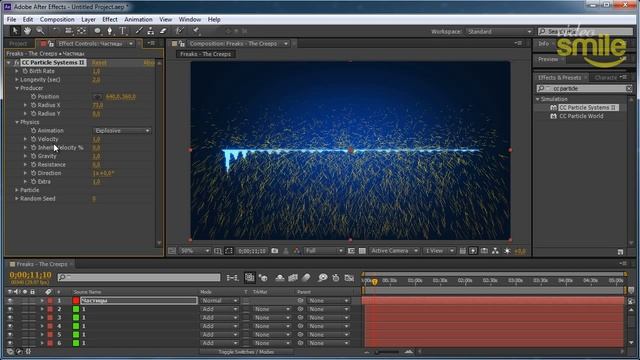The width and height of the screenshot is (640, 360).
Task: Open the Effect menu
Action: point(110,19)
